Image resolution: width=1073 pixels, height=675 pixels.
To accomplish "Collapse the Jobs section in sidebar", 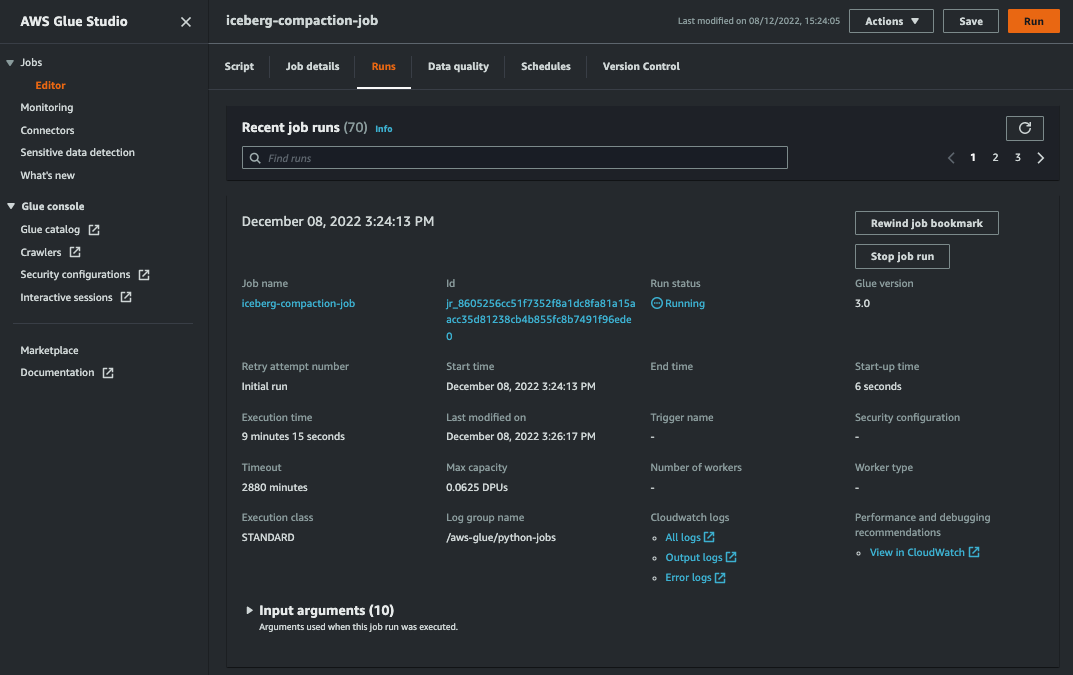I will point(10,62).
